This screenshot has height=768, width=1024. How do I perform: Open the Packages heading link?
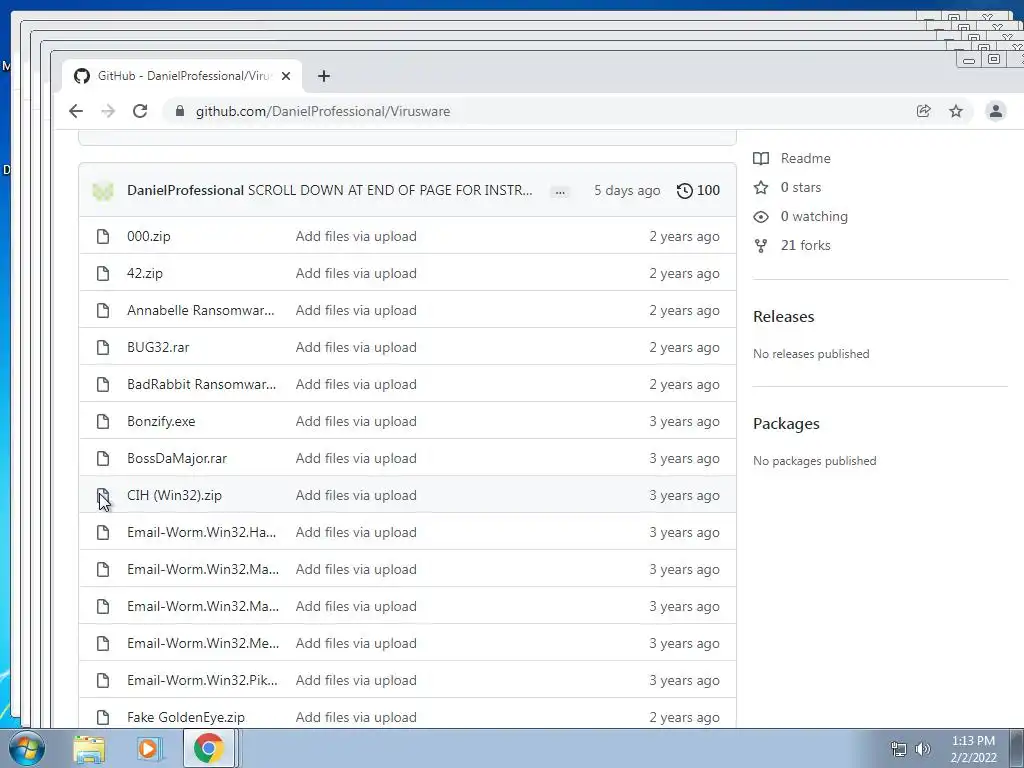point(786,424)
